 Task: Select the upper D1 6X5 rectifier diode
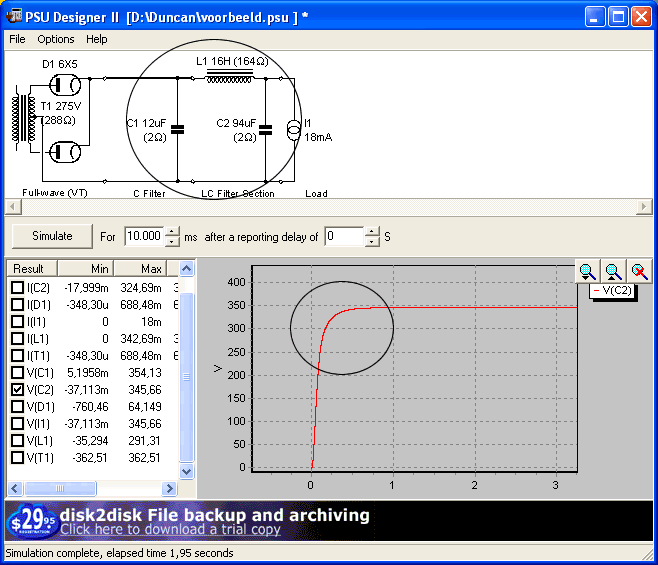64,85
